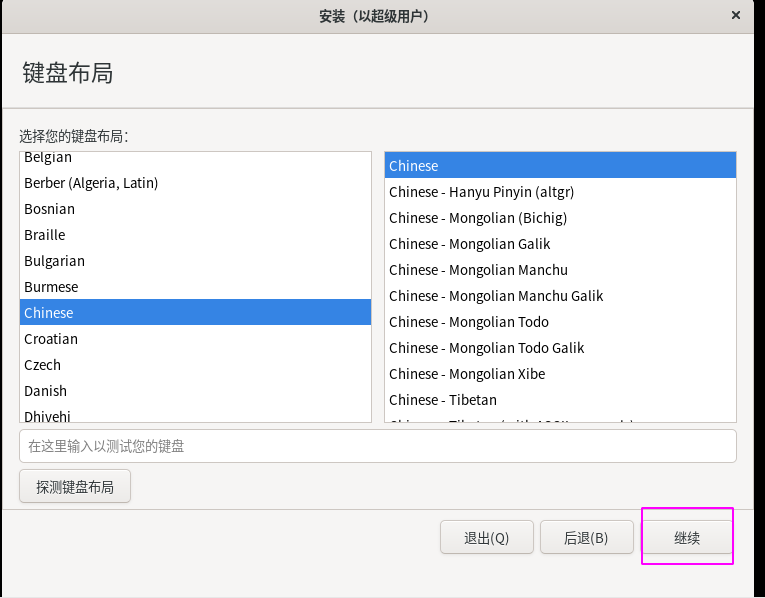Select Chinese - Mongolian Manchu Galik variant

pos(560,296)
